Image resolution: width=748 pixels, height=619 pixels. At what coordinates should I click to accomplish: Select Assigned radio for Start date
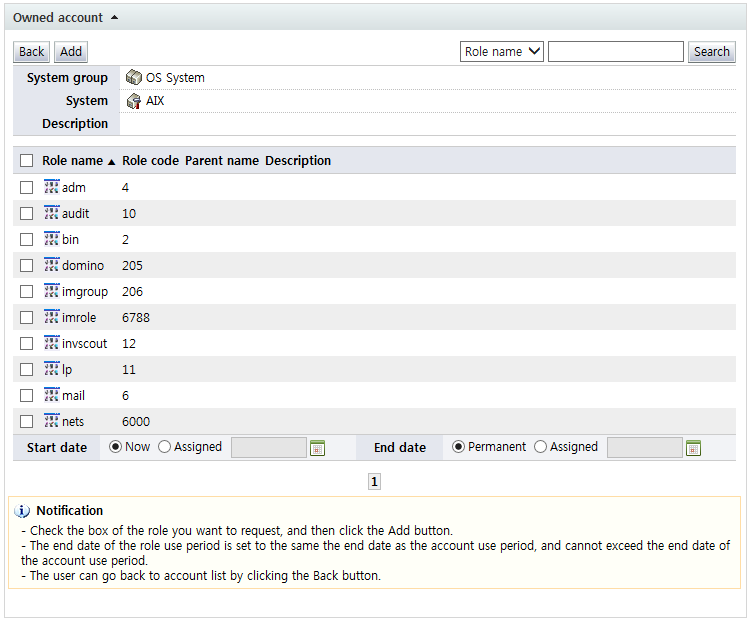coord(164,447)
